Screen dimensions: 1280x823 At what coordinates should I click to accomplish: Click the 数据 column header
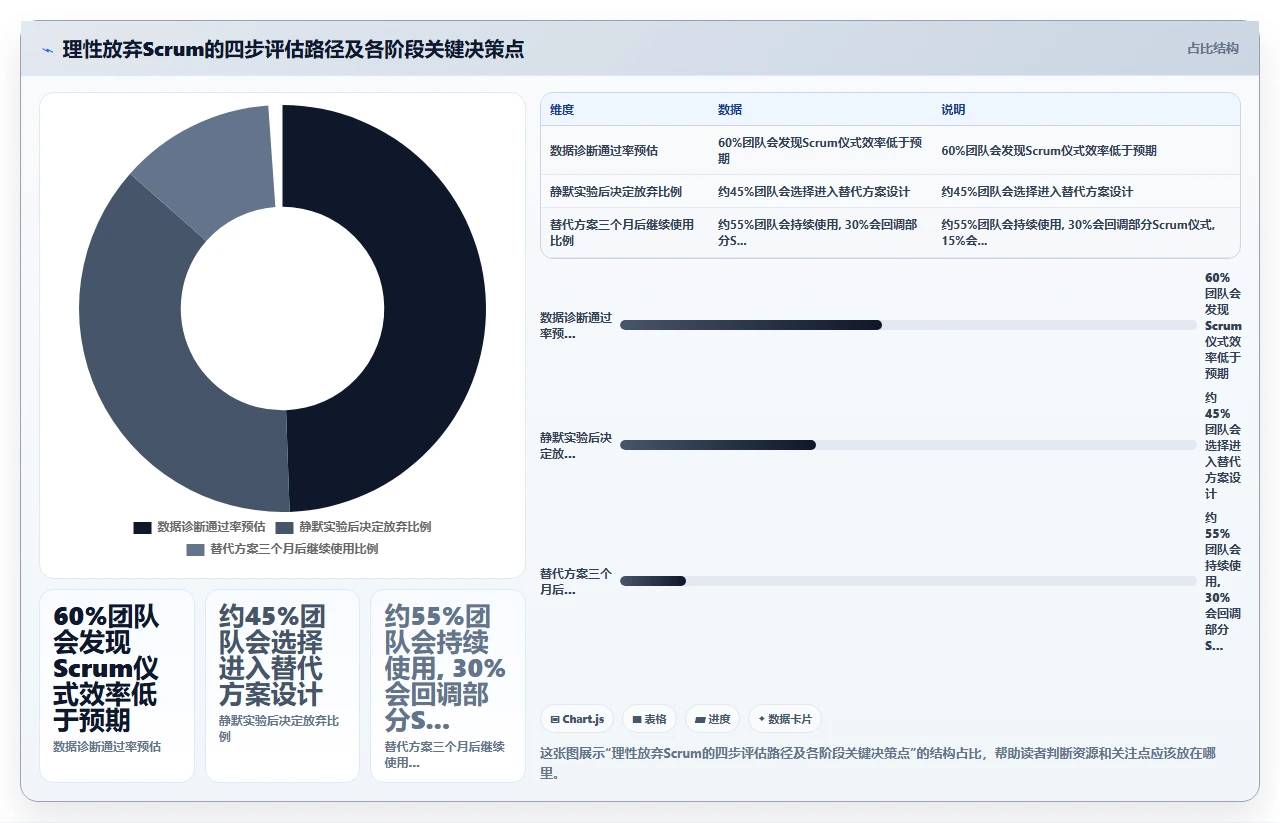[x=730, y=110]
